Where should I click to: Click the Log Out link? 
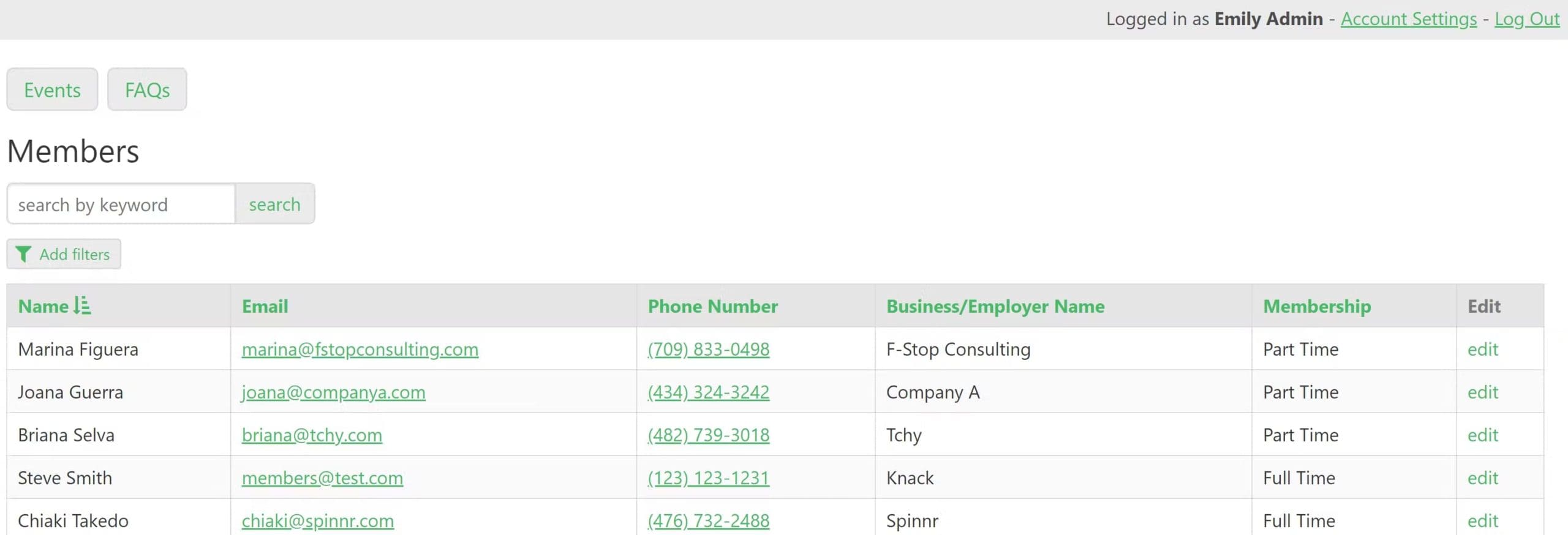coord(1526,19)
